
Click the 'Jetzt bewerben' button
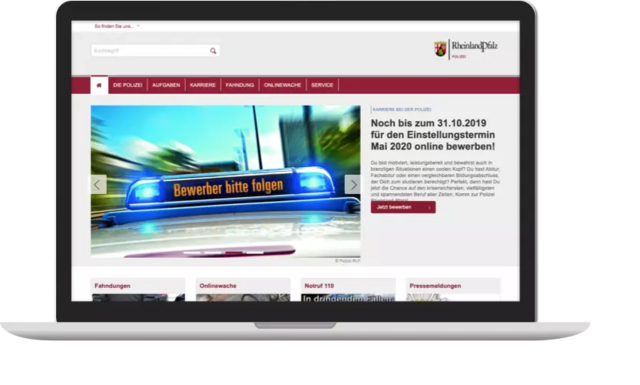click(x=403, y=207)
